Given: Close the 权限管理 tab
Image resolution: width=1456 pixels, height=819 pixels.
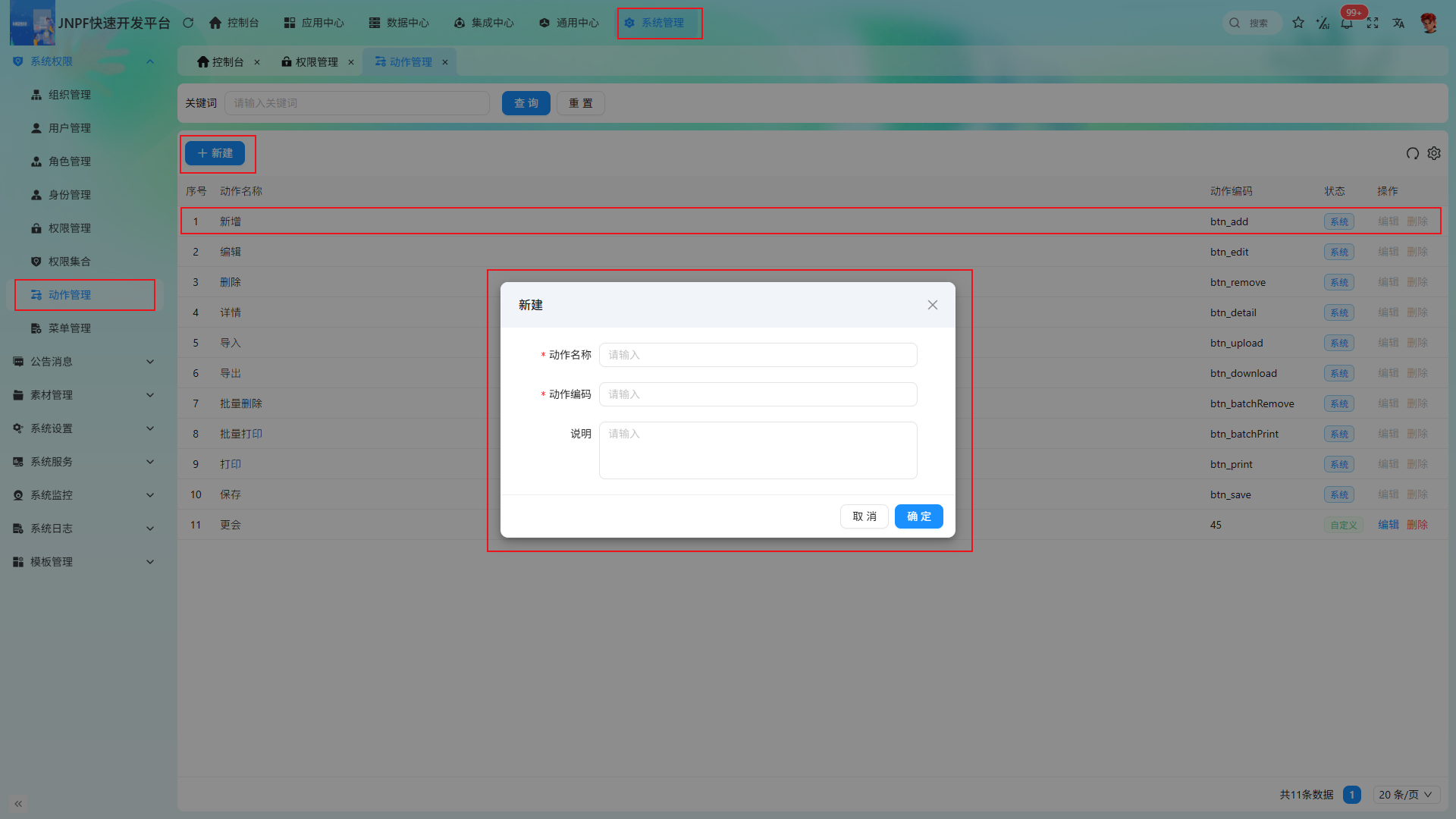Looking at the screenshot, I should point(351,62).
